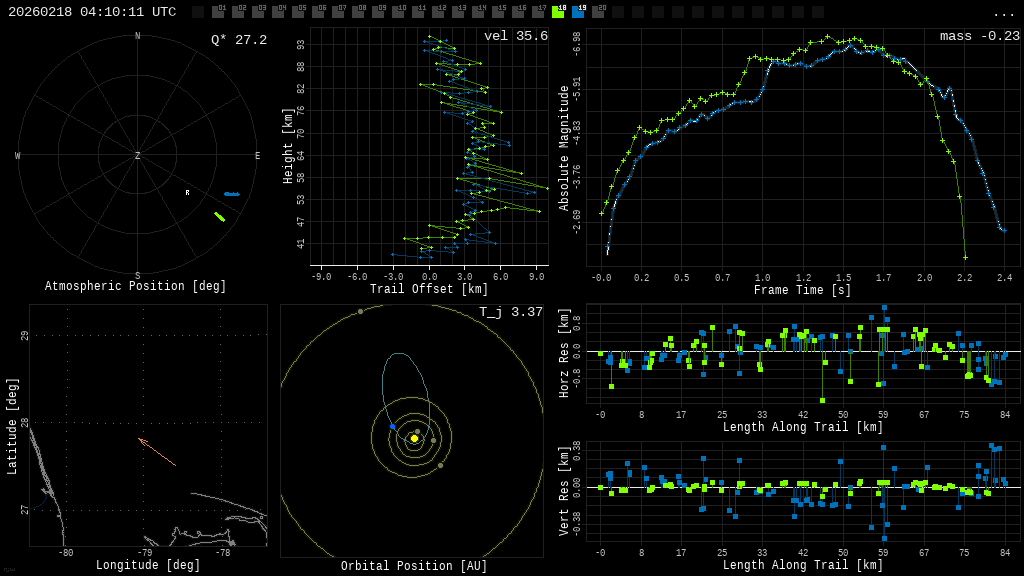1024x576 pixels.
Task: Click the blue streak in sky plot
Action: pyautogui.click(x=231, y=194)
